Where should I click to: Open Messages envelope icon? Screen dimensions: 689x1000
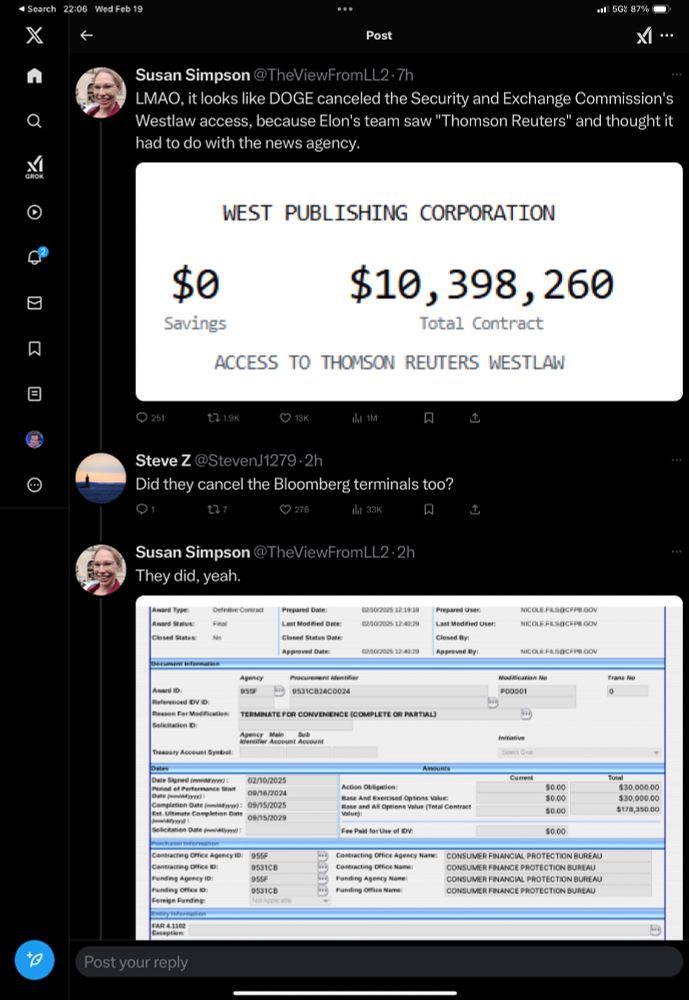(34, 303)
